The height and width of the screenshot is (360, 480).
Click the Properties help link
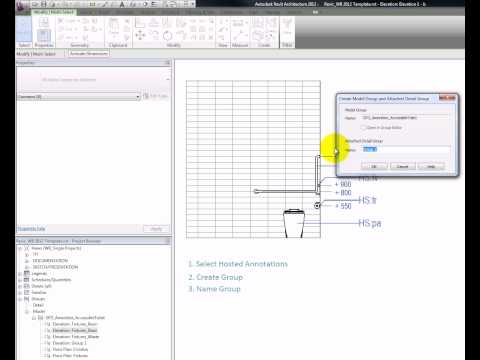31,229
